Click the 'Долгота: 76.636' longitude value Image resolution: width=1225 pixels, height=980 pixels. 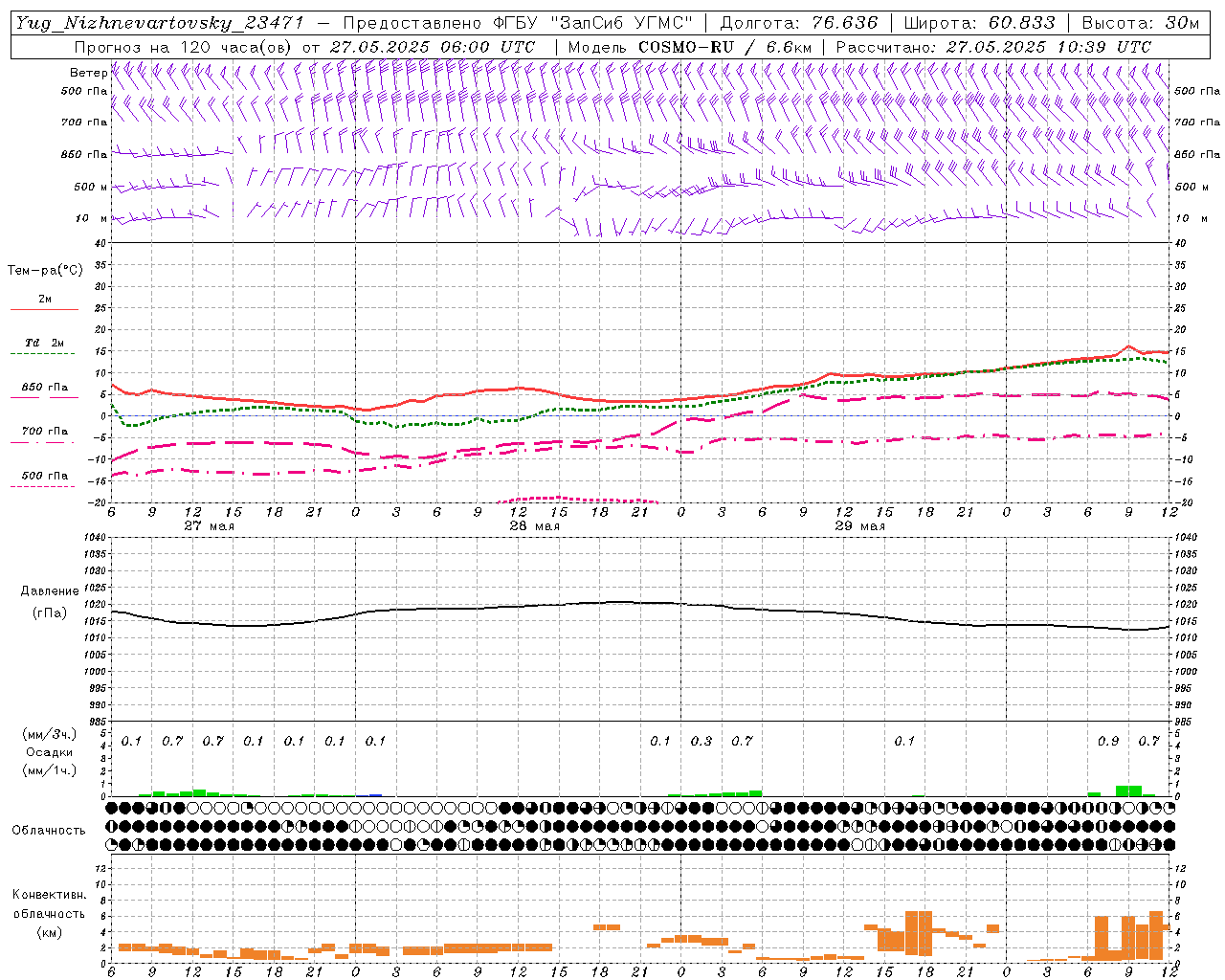tap(798, 23)
